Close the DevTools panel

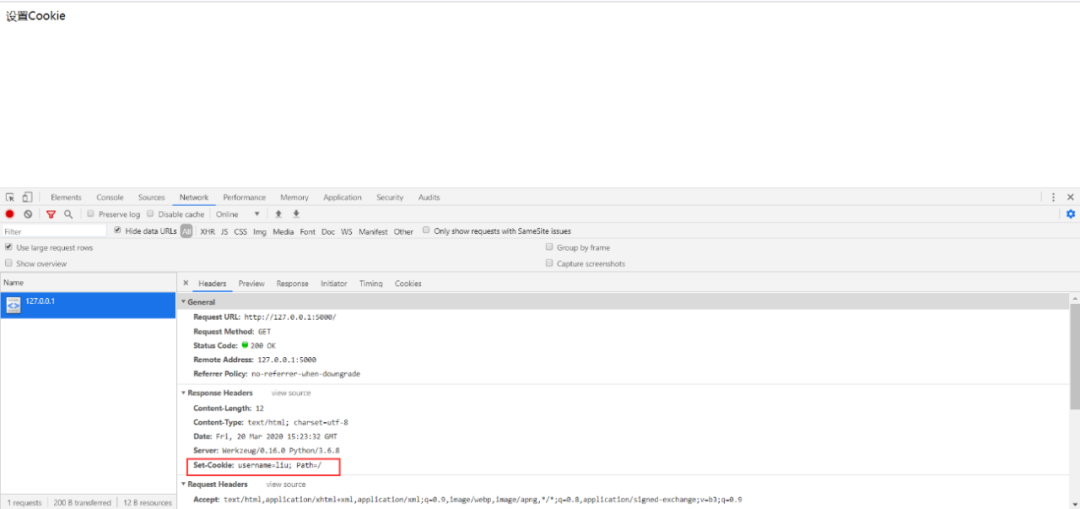pos(1070,197)
